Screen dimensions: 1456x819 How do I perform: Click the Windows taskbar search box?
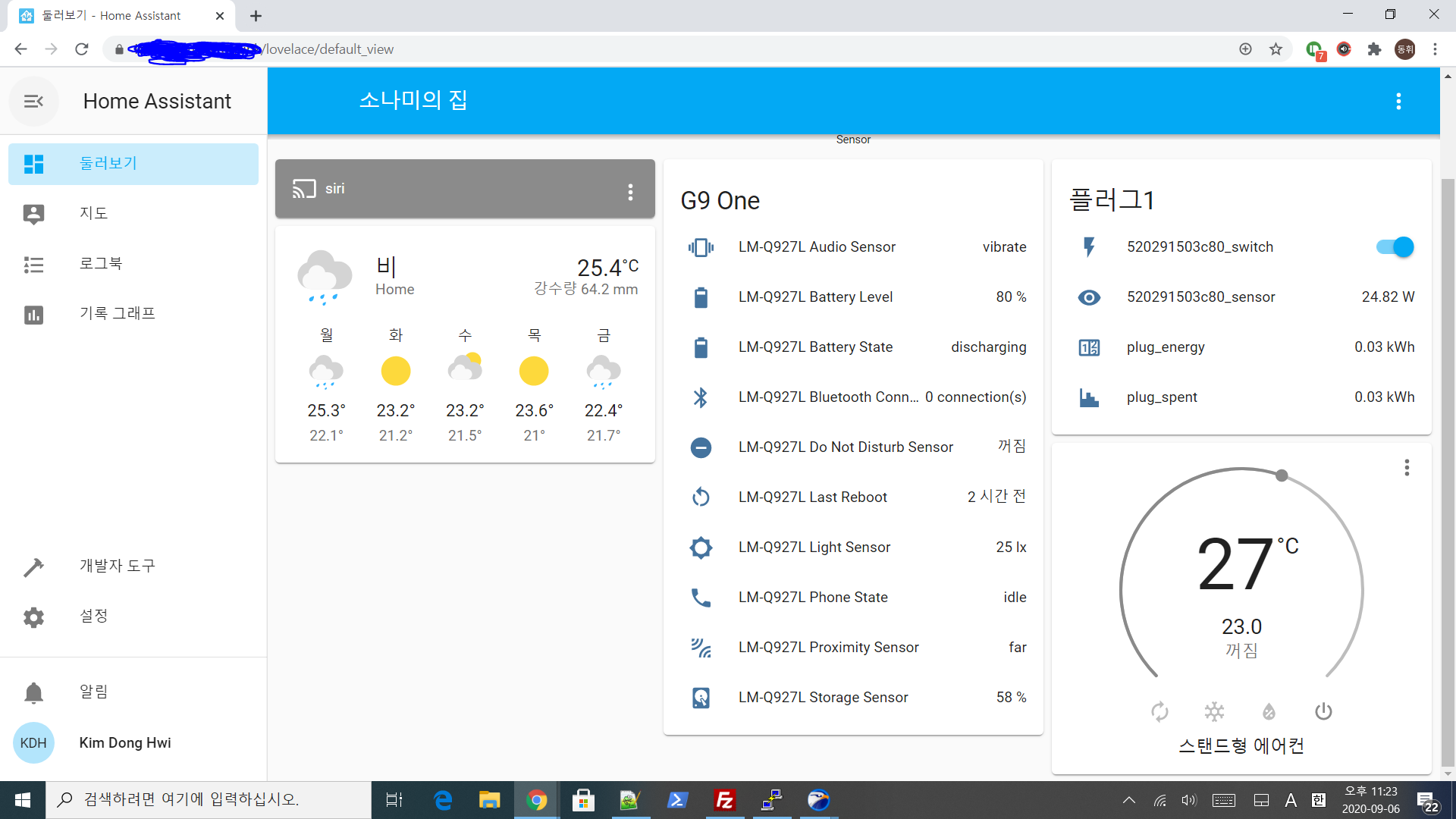coord(209,799)
